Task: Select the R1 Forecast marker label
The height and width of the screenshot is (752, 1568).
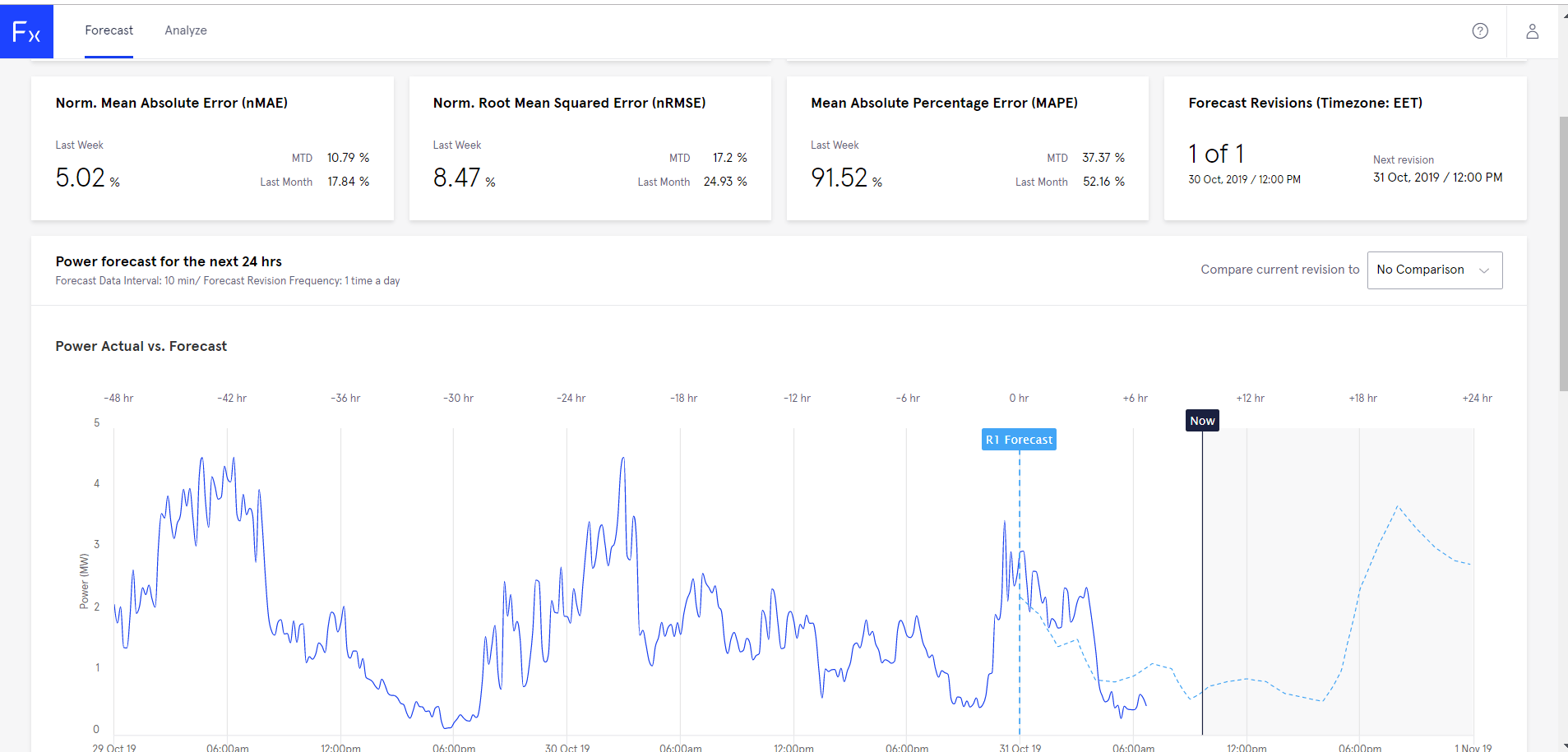Action: click(x=1019, y=440)
